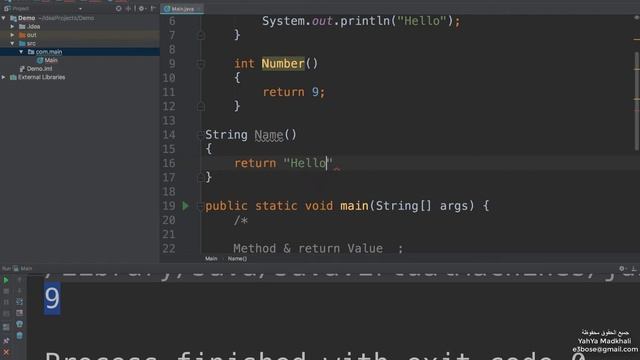Viewport: 640px width, 360px height.
Task: Switch to the Main.java editor tab
Action: point(182,9)
